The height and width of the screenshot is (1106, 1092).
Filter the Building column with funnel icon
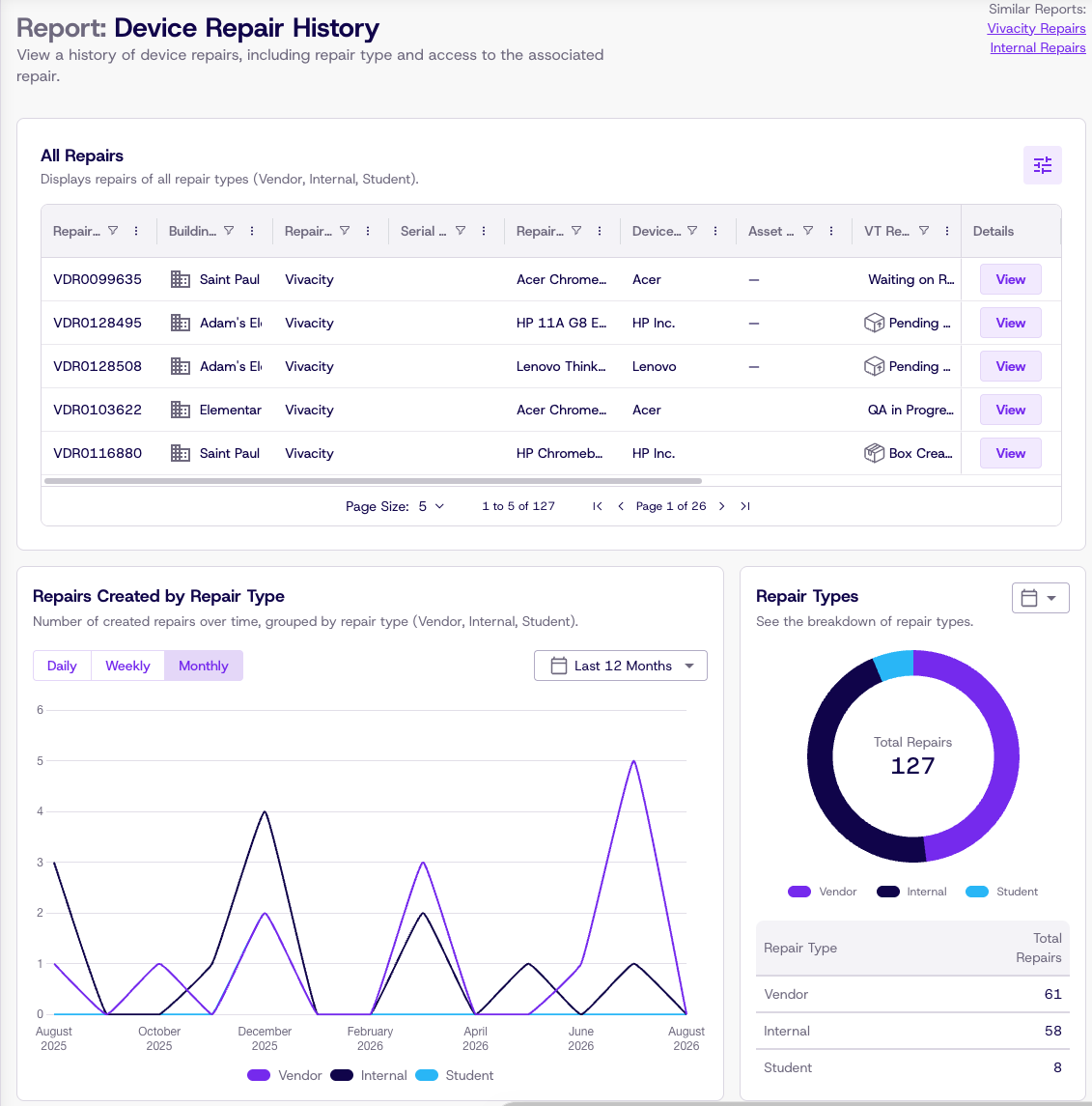point(229,231)
